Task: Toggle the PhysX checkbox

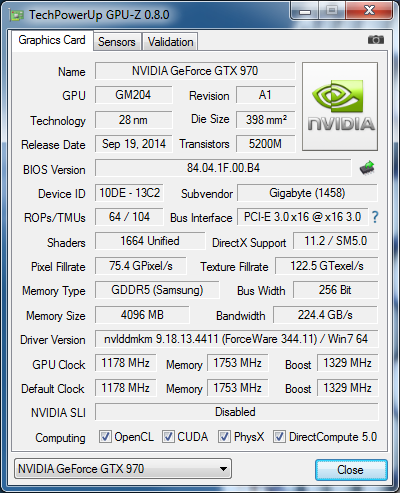Action: 224,436
